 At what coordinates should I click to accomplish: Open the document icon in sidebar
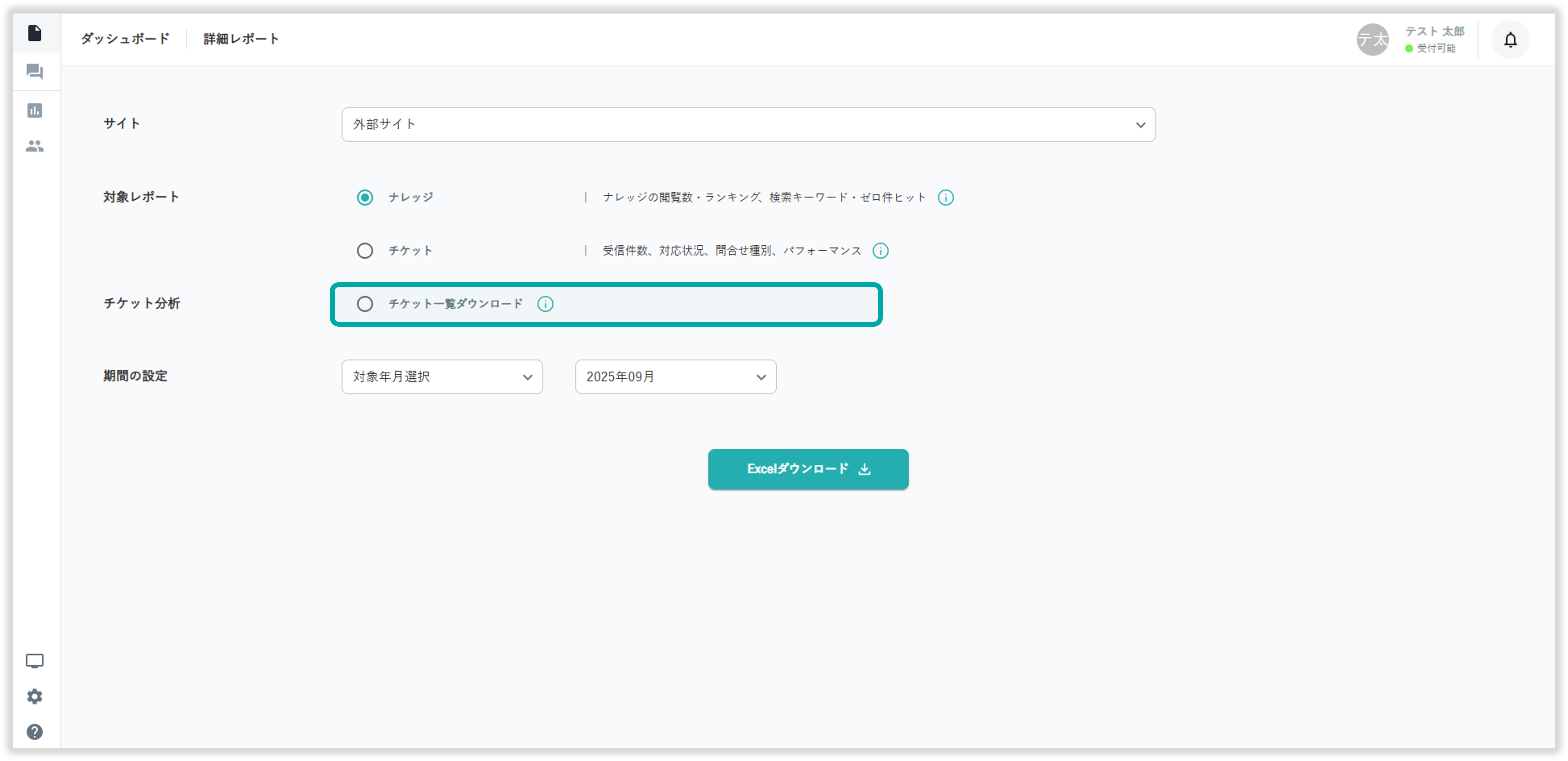pos(35,33)
